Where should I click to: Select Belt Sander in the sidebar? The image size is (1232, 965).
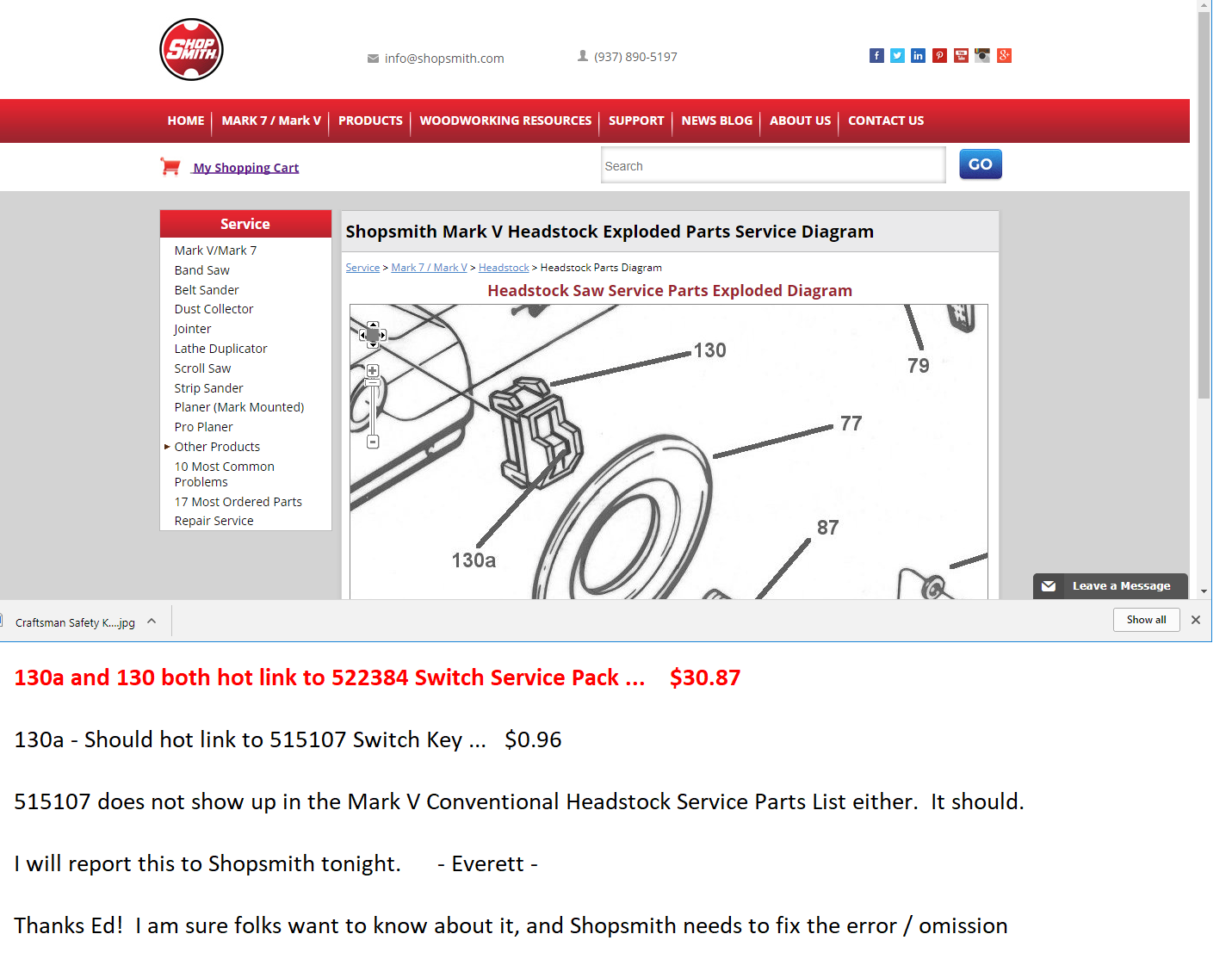pos(207,290)
